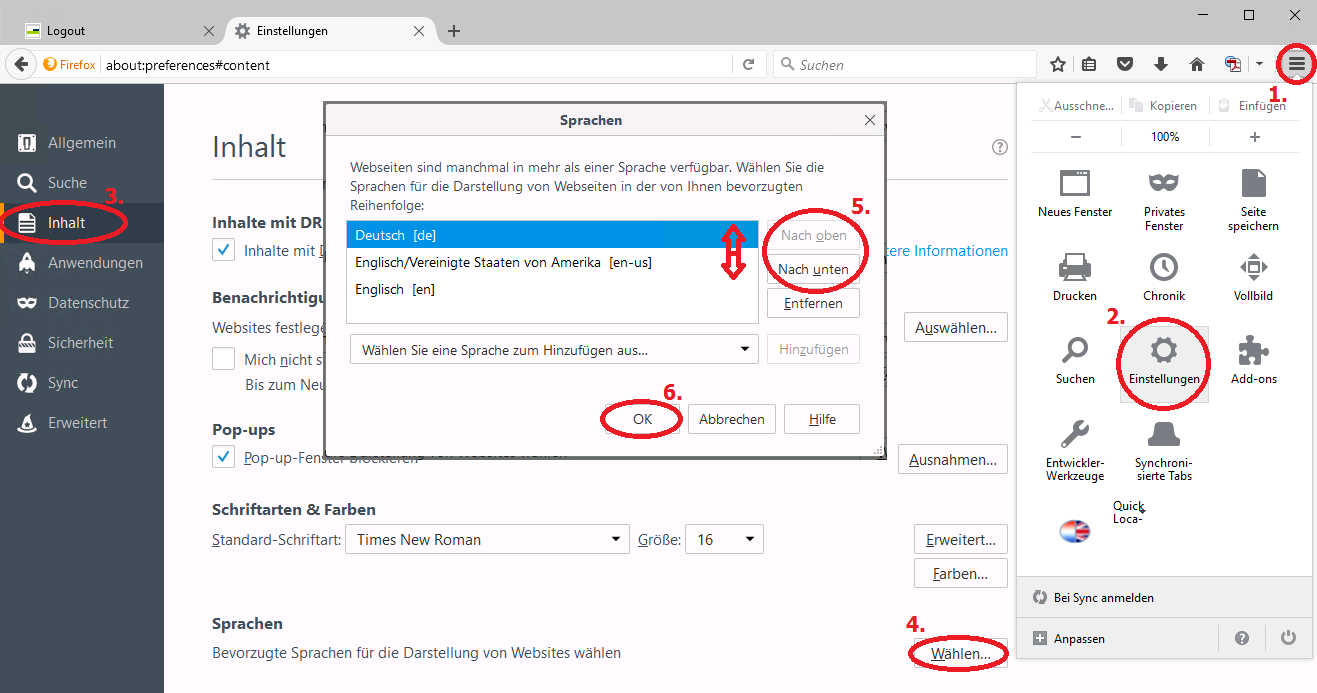The image size is (1317, 693).
Task: Open Entwickler-Werkzeuge wrench icon
Action: click(1075, 435)
